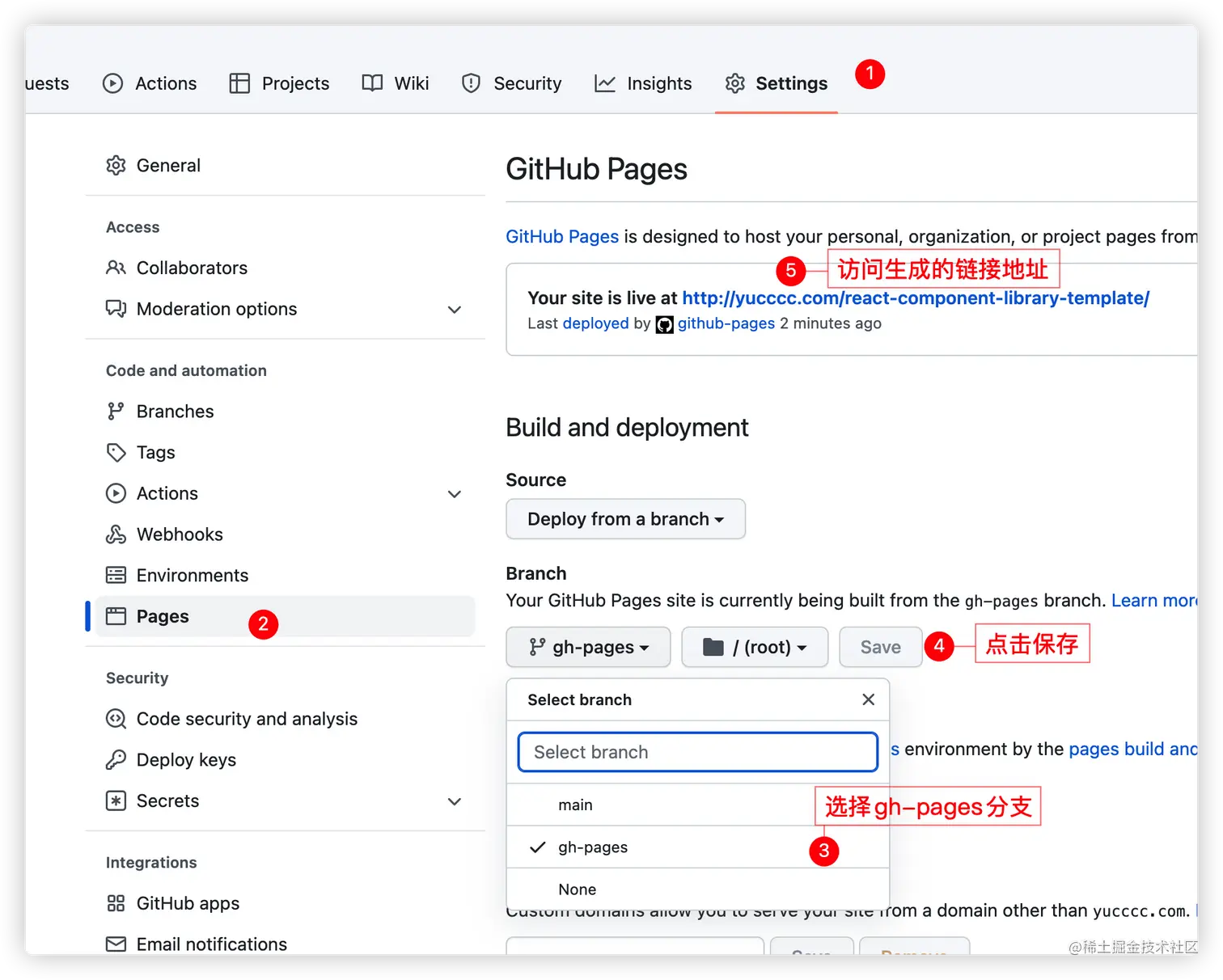Click the Wiki book icon
This screenshot has width=1223, height=980.
(x=372, y=83)
